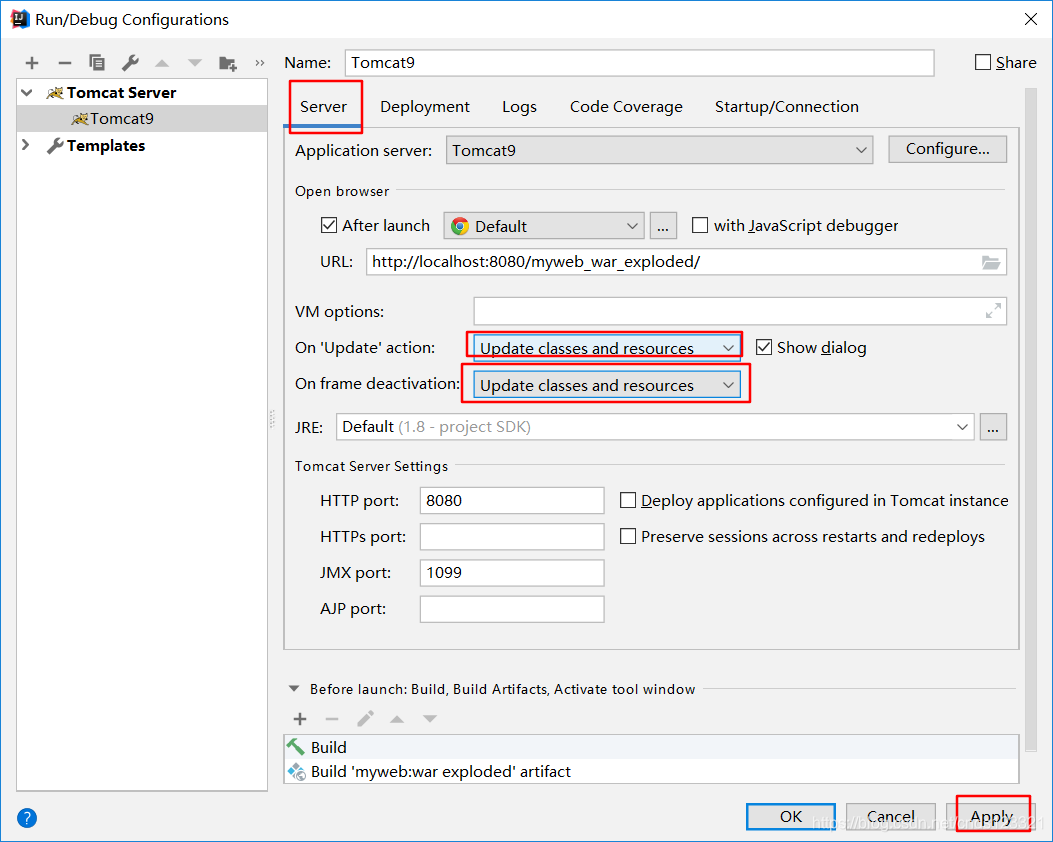Click browser browse ellipsis button
Screen dimensions: 1053x842
coord(663,226)
